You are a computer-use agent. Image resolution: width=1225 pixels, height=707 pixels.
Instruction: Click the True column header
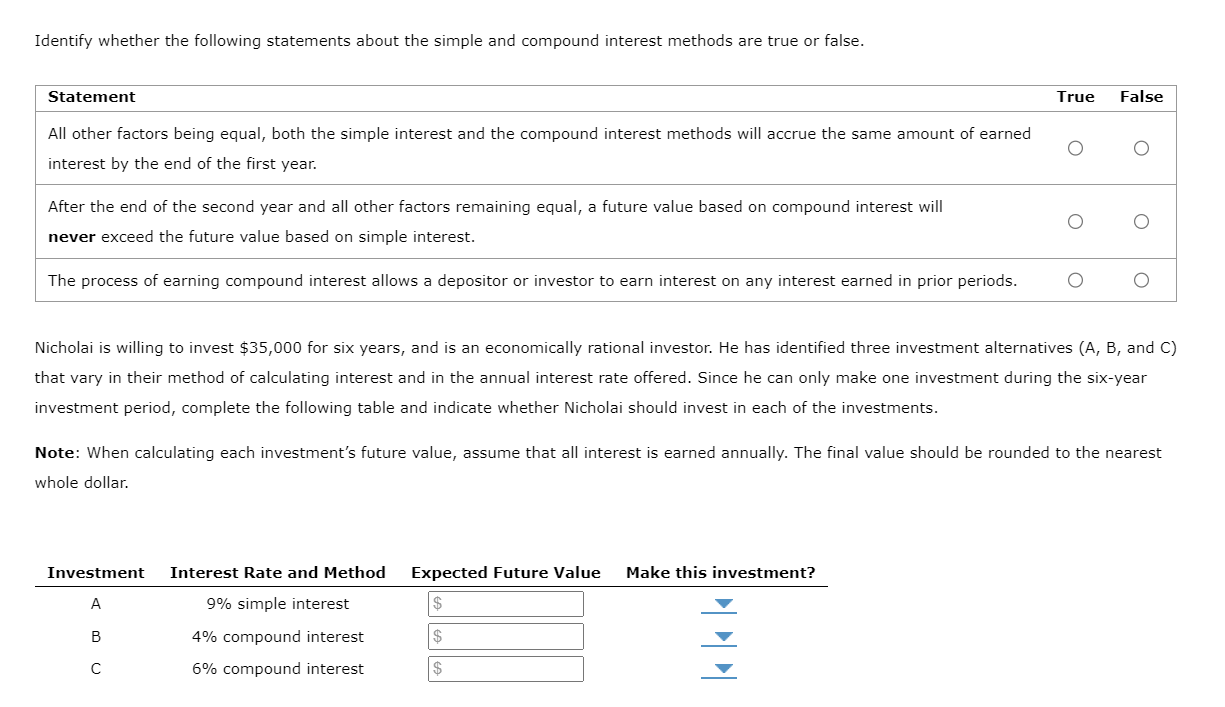tap(1075, 96)
